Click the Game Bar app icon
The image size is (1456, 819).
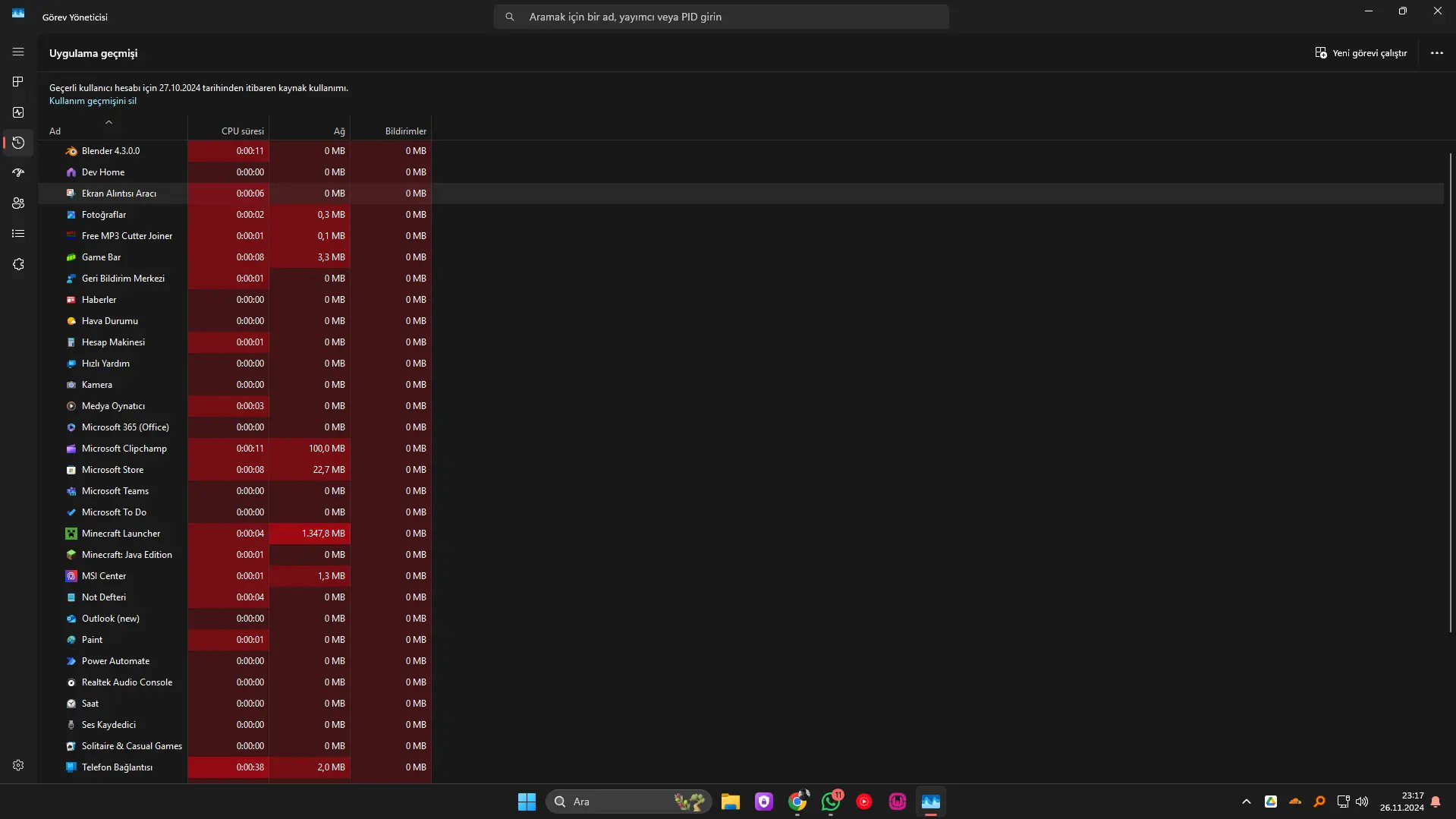click(x=71, y=257)
